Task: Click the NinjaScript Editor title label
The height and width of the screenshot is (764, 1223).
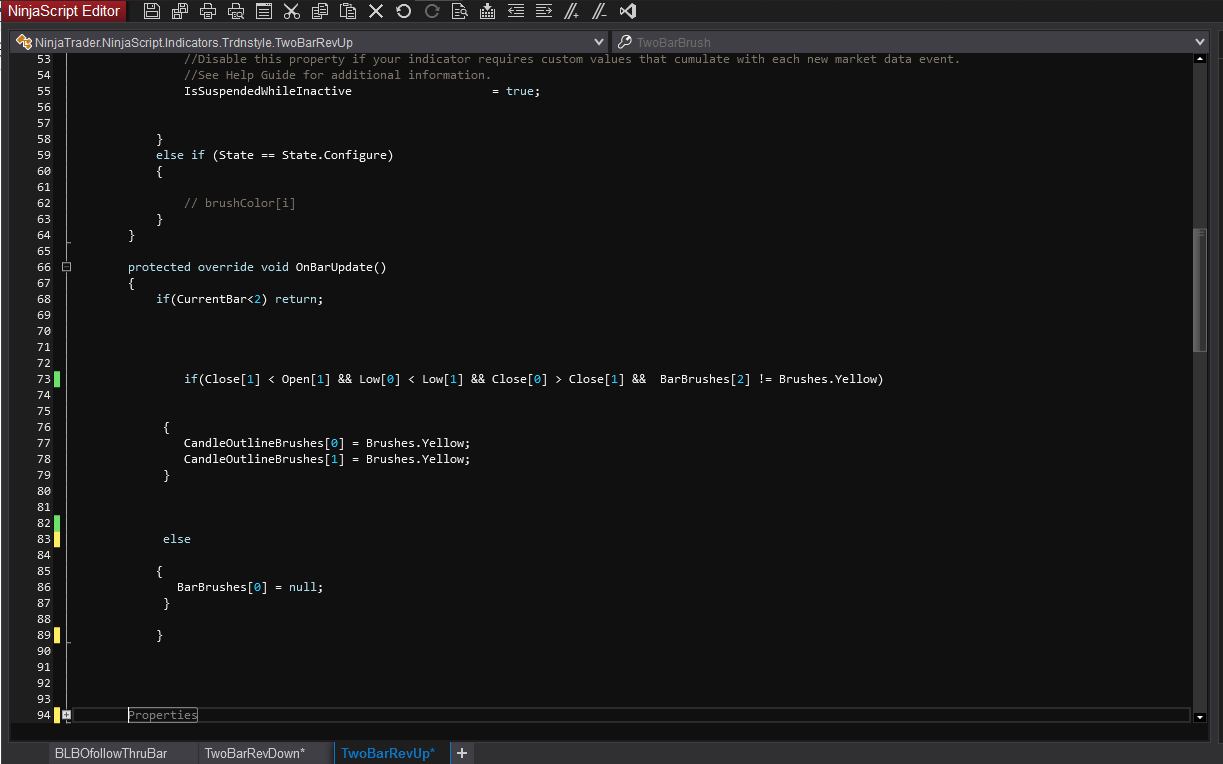Action: point(64,11)
